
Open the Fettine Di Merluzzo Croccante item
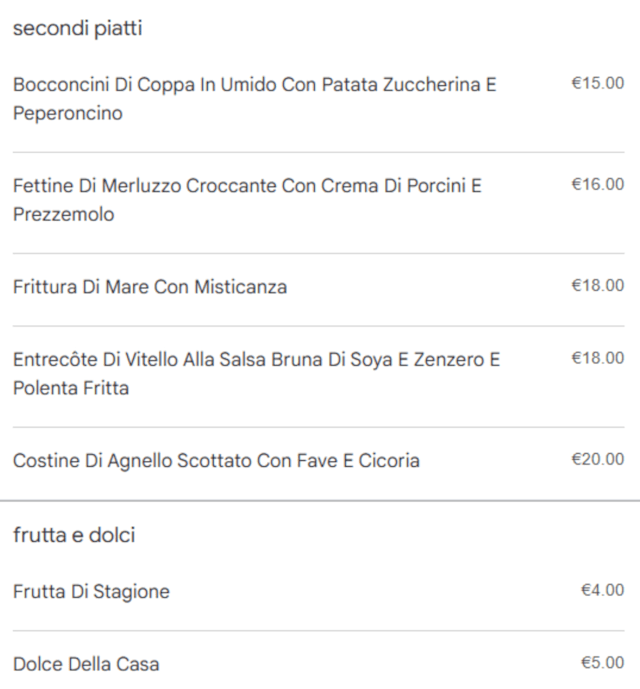(x=247, y=186)
